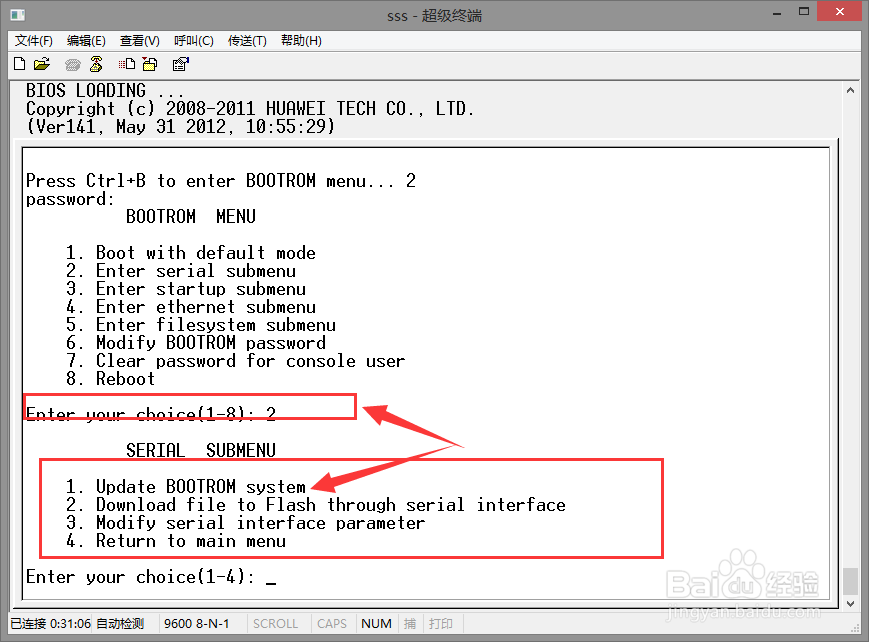
Task: Open the 传送(T) menu
Action: (247, 41)
